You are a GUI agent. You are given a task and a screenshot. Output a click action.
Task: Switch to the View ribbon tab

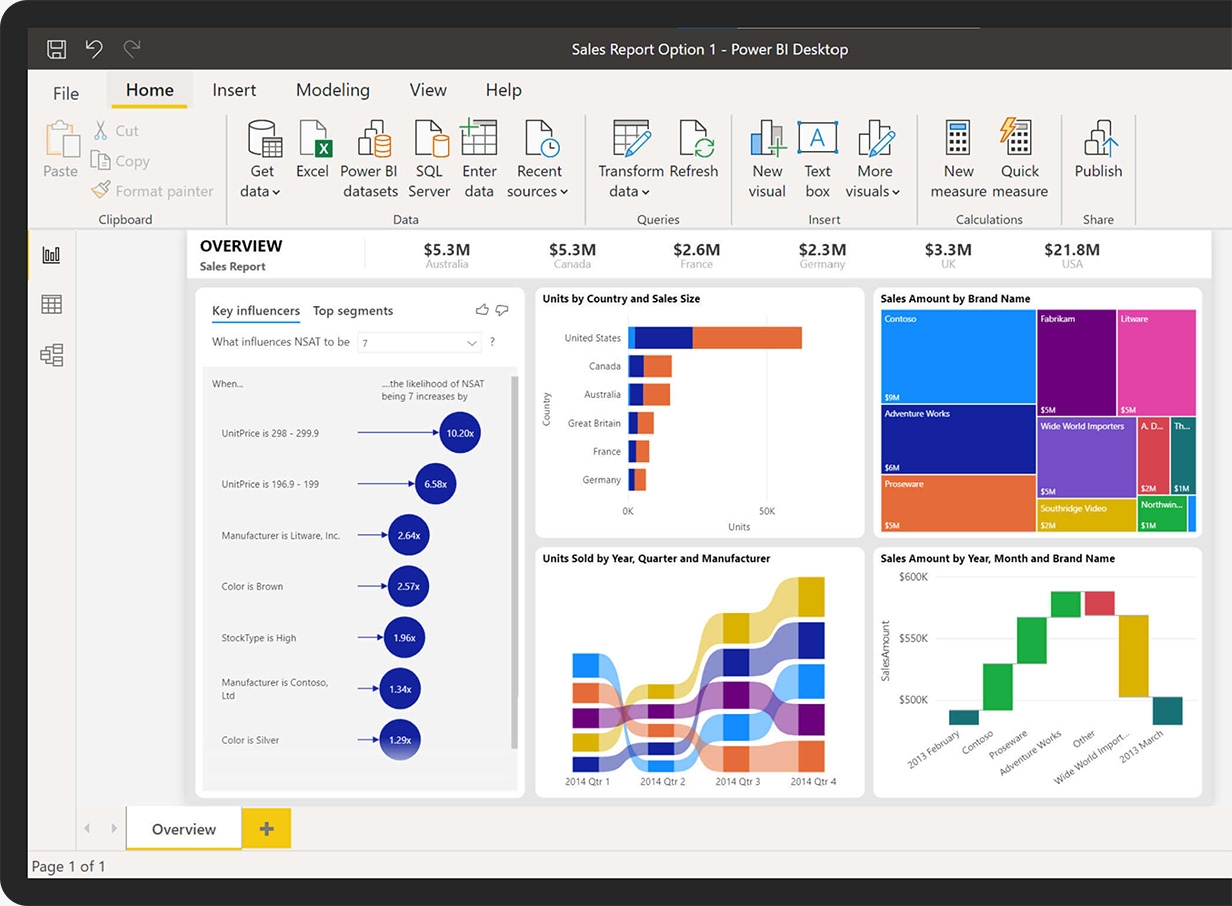(428, 90)
